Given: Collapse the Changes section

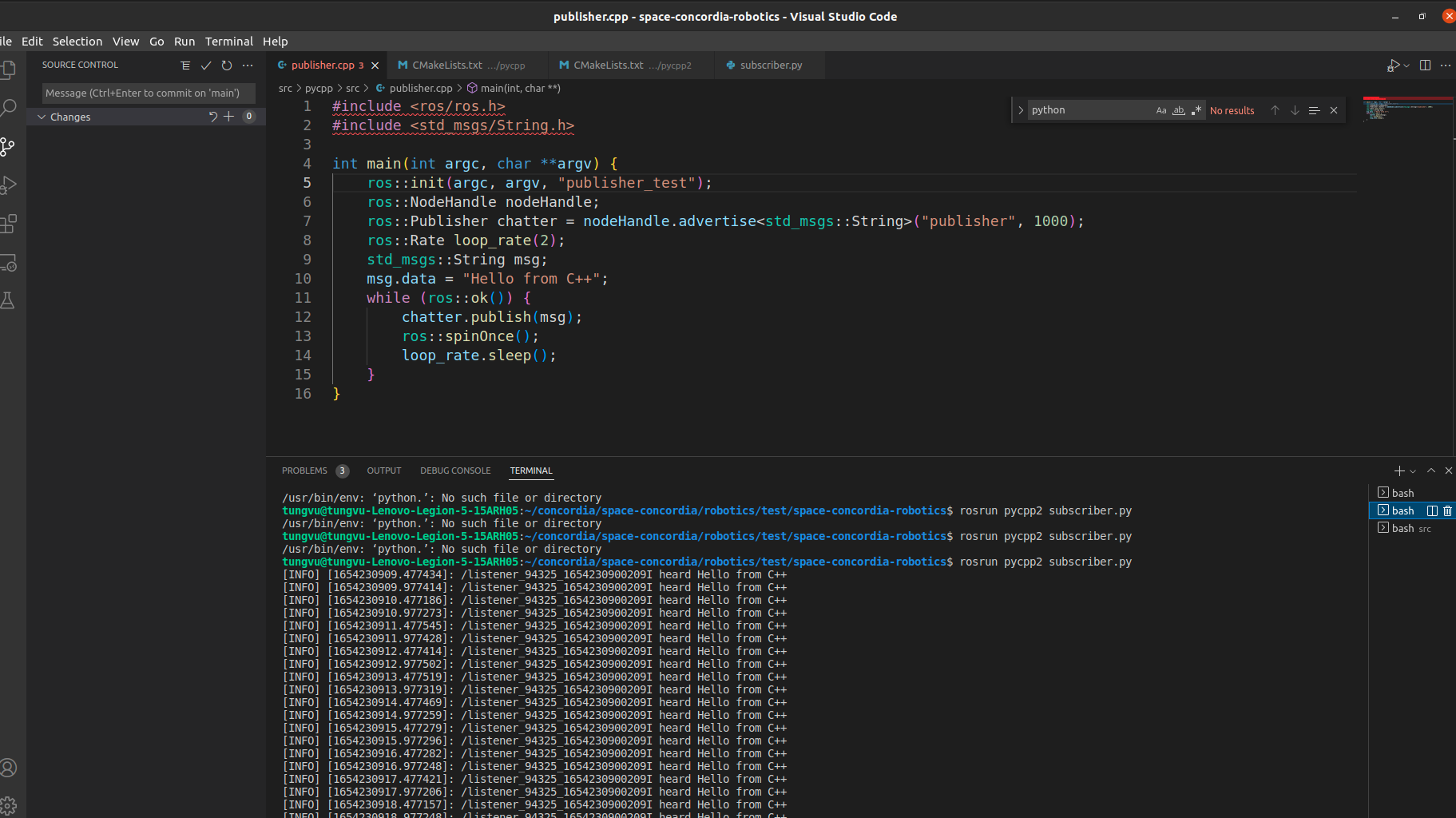Looking at the screenshot, I should (42, 117).
